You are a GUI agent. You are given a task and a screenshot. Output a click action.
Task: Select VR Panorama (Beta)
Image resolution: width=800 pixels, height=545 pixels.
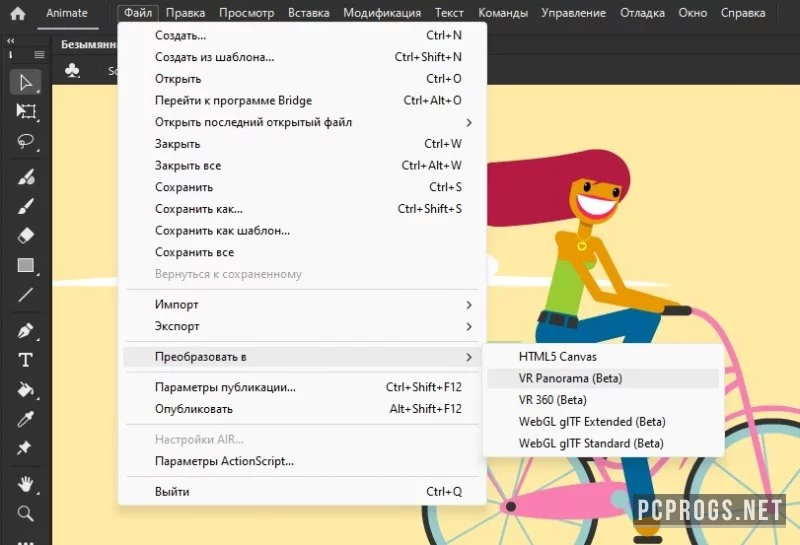point(603,379)
